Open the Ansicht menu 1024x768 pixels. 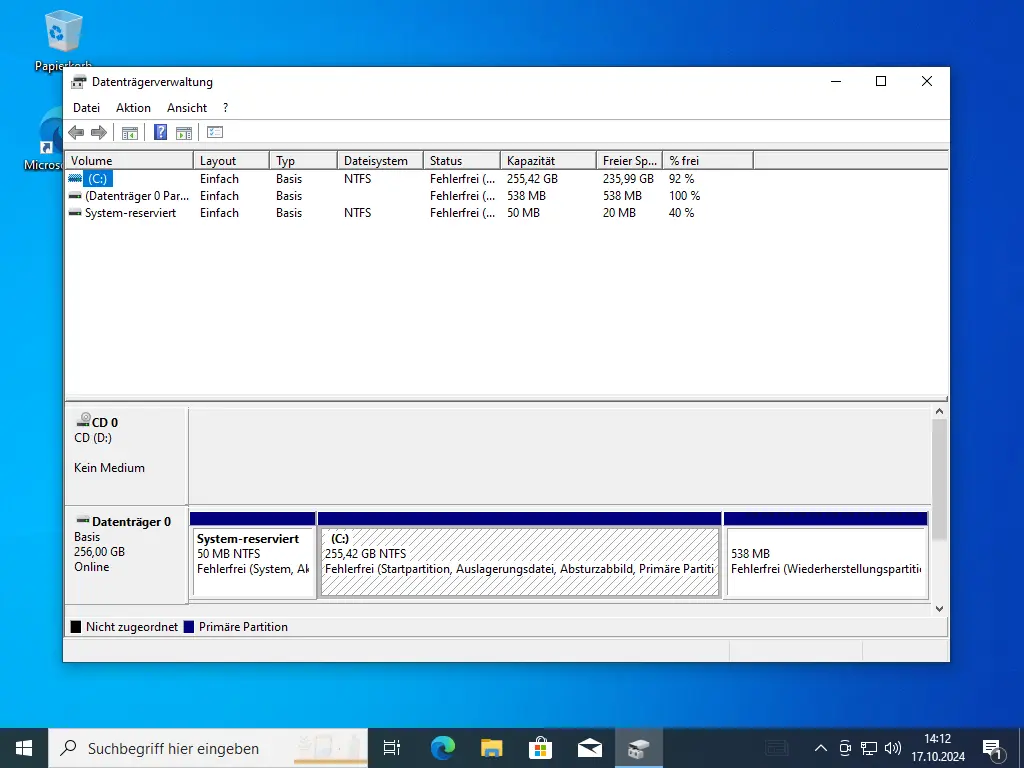click(x=187, y=108)
